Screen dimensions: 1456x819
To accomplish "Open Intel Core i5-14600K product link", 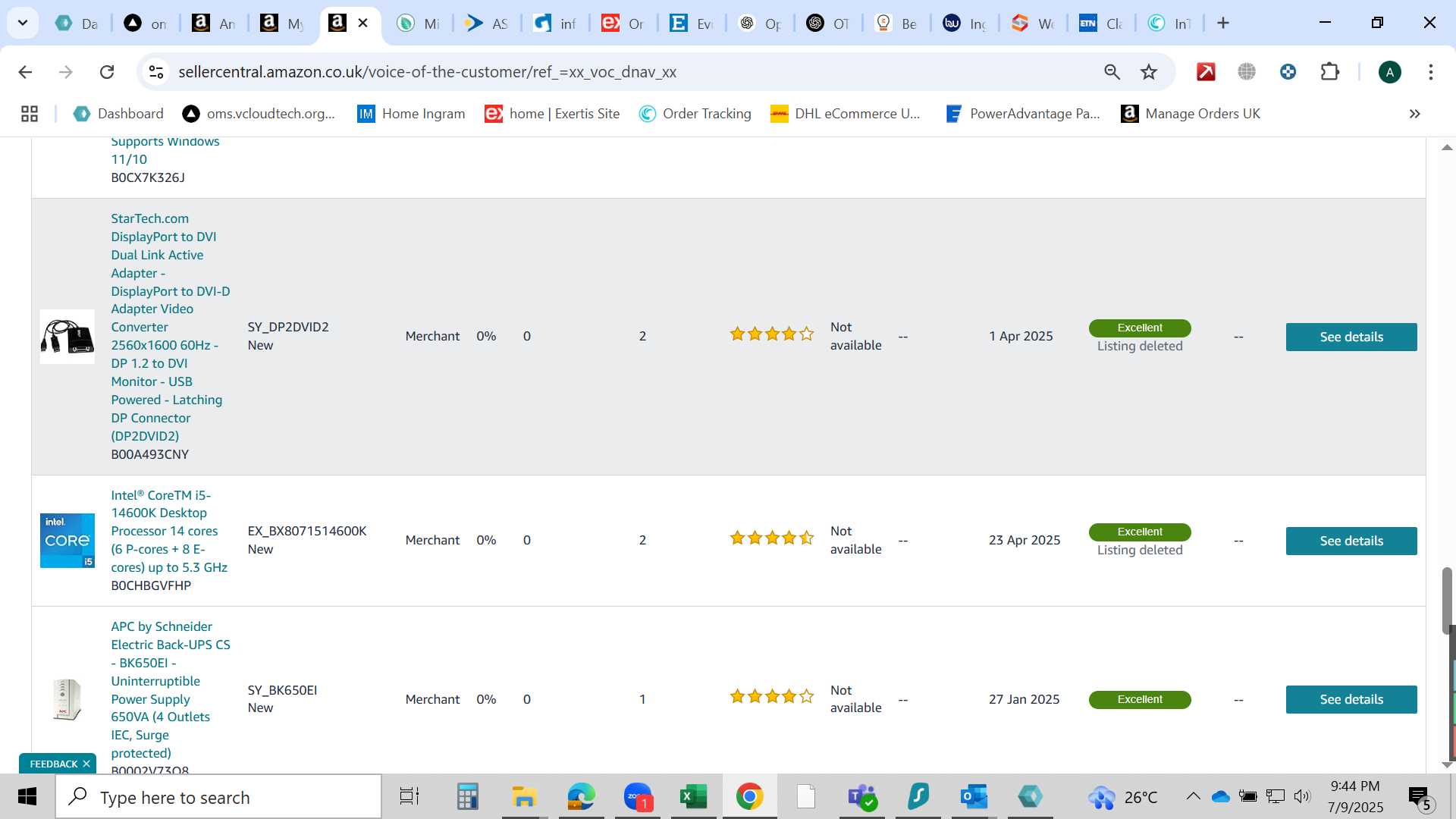I will pyautogui.click(x=169, y=531).
